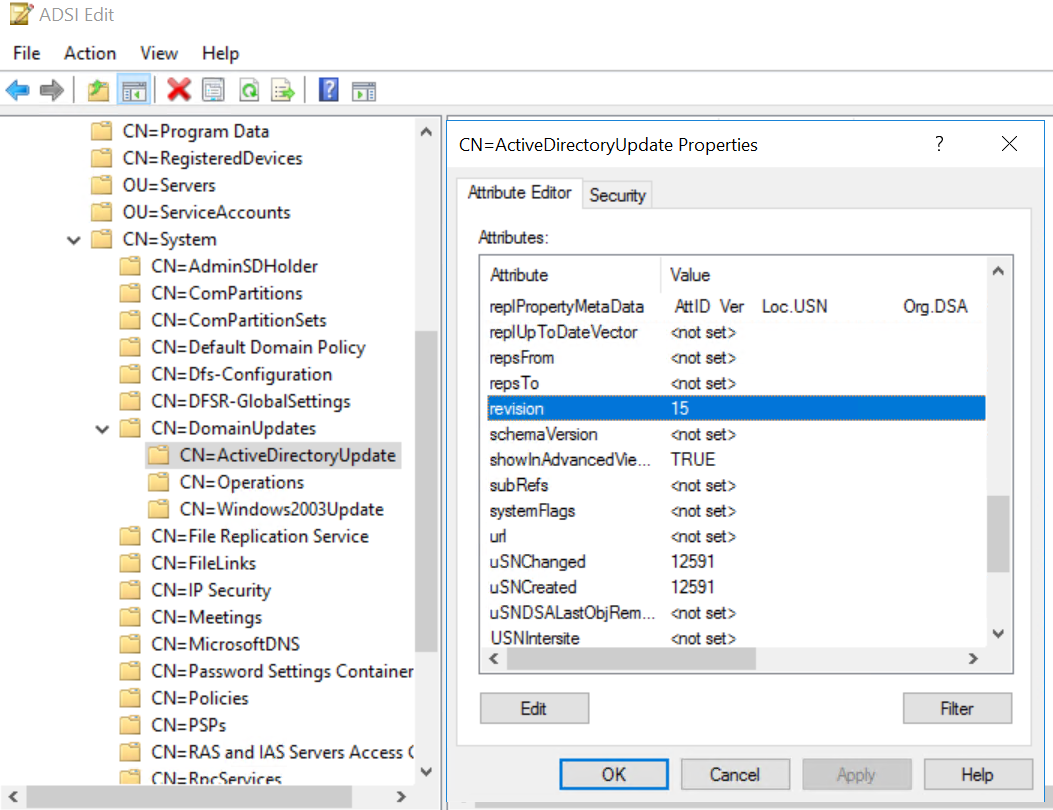The height and width of the screenshot is (810, 1053).
Task: Click the Filter button
Action: coord(956,708)
